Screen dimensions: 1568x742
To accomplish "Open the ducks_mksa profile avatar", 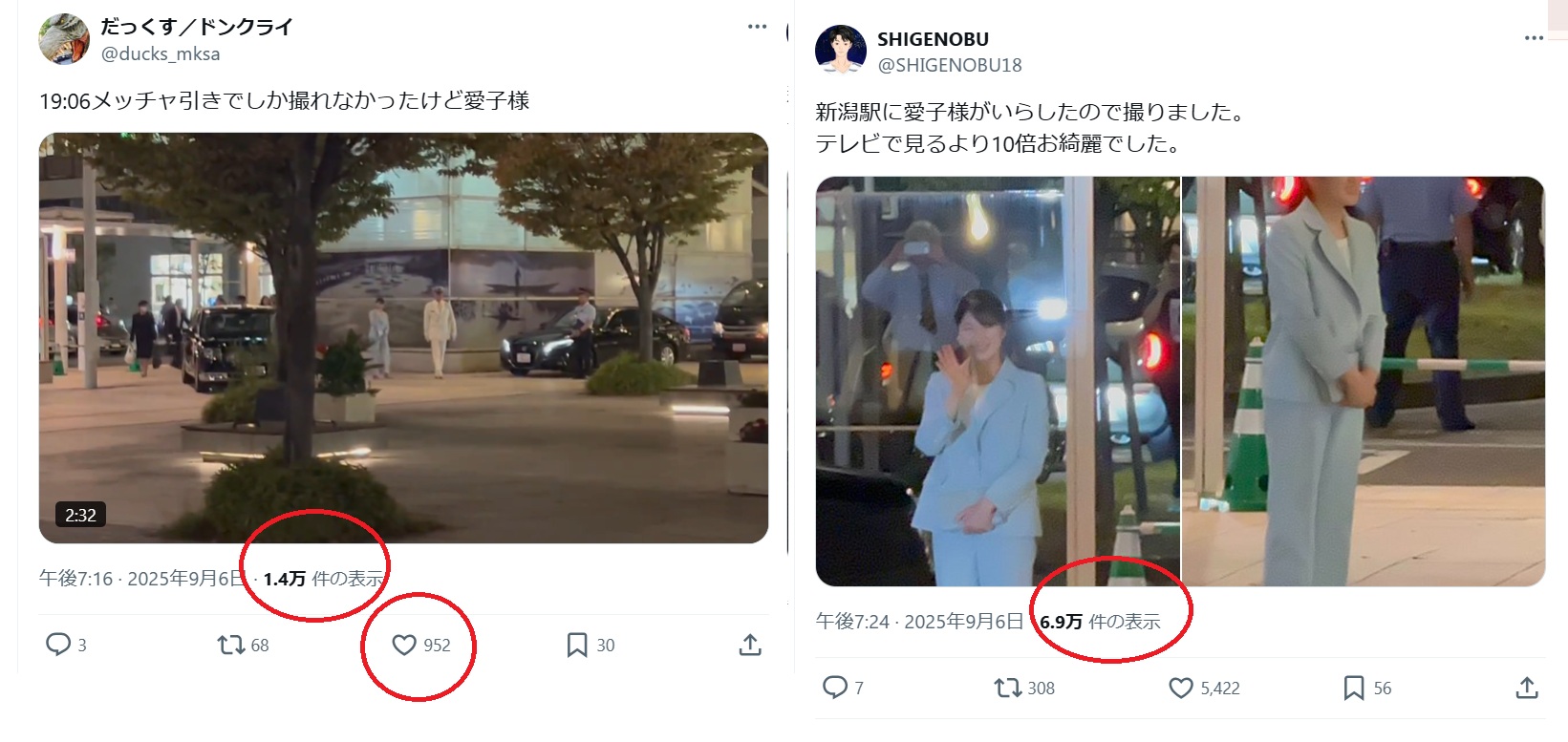I will [64, 39].
